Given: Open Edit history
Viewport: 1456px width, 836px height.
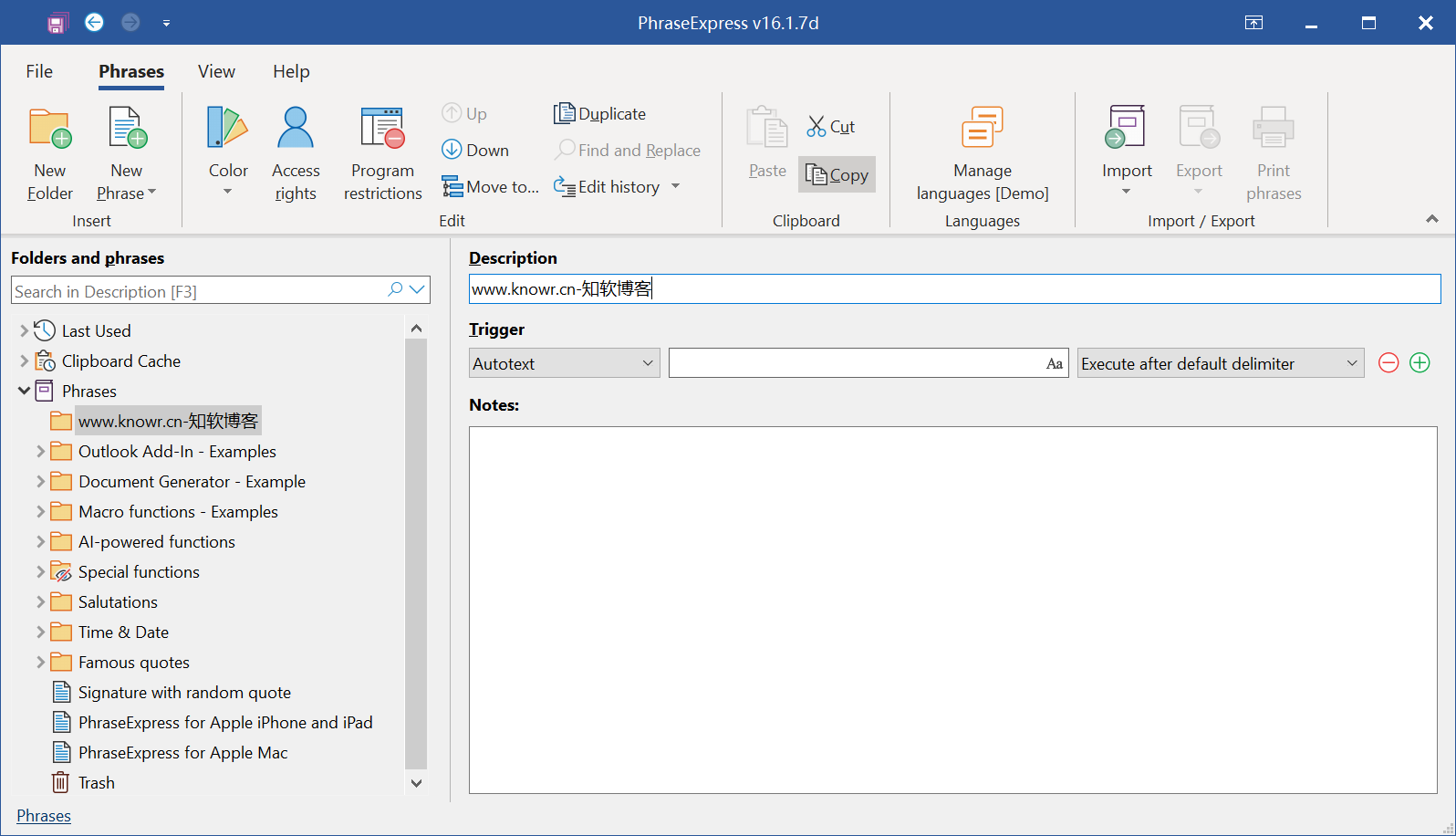Looking at the screenshot, I should click(608, 186).
